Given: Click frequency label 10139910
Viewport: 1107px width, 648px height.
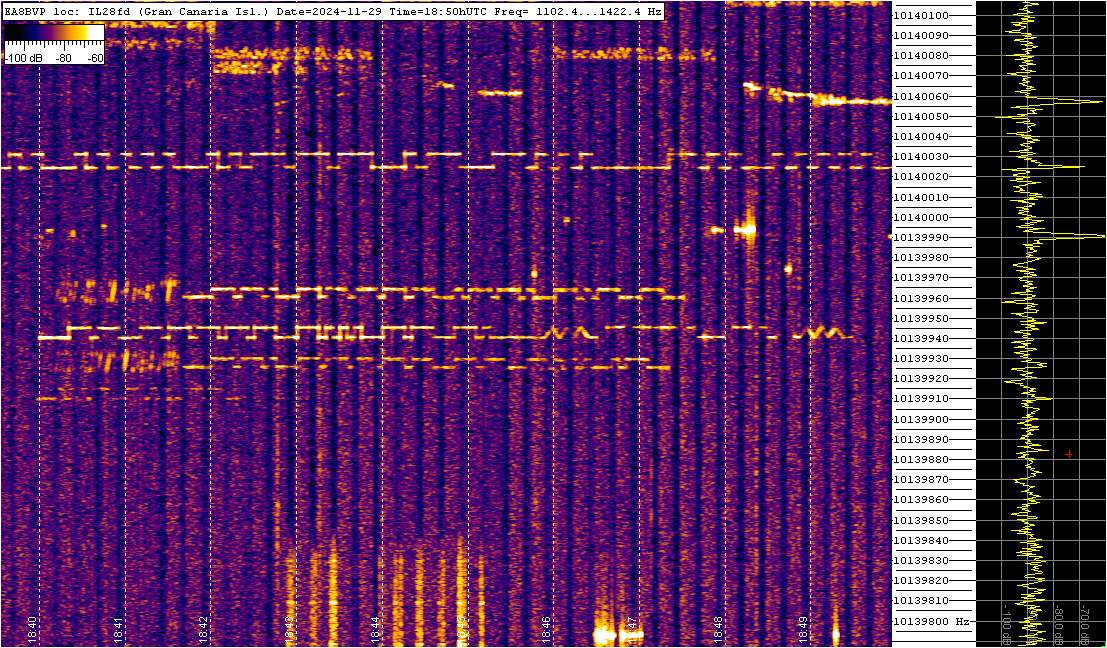Looking at the screenshot, I should (x=921, y=399).
